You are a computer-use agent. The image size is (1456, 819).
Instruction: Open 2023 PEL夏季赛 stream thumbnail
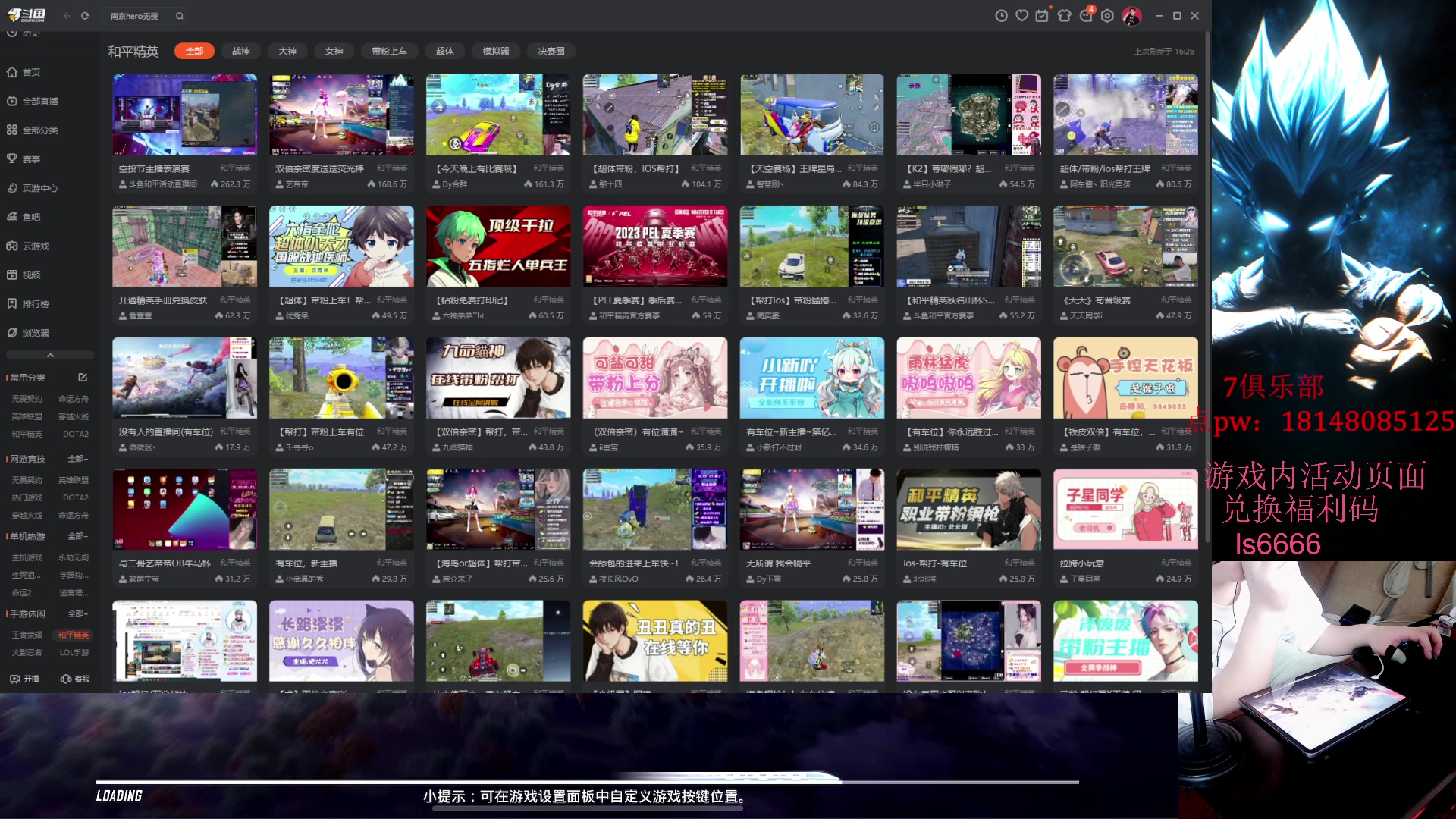click(x=655, y=246)
